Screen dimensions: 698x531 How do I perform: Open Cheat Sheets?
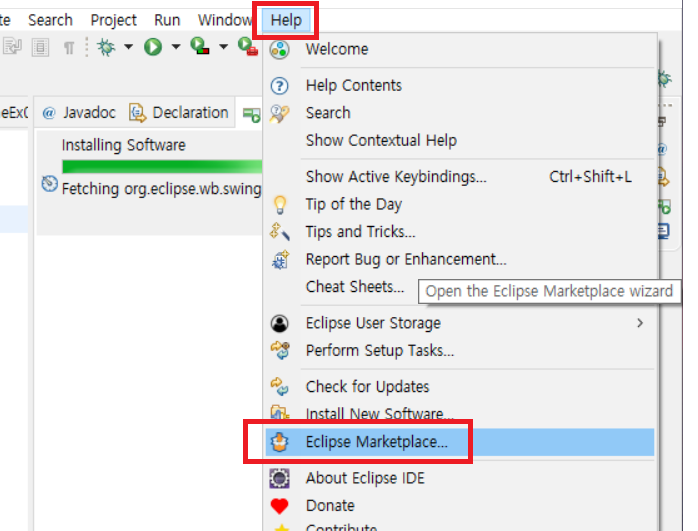tap(355, 287)
